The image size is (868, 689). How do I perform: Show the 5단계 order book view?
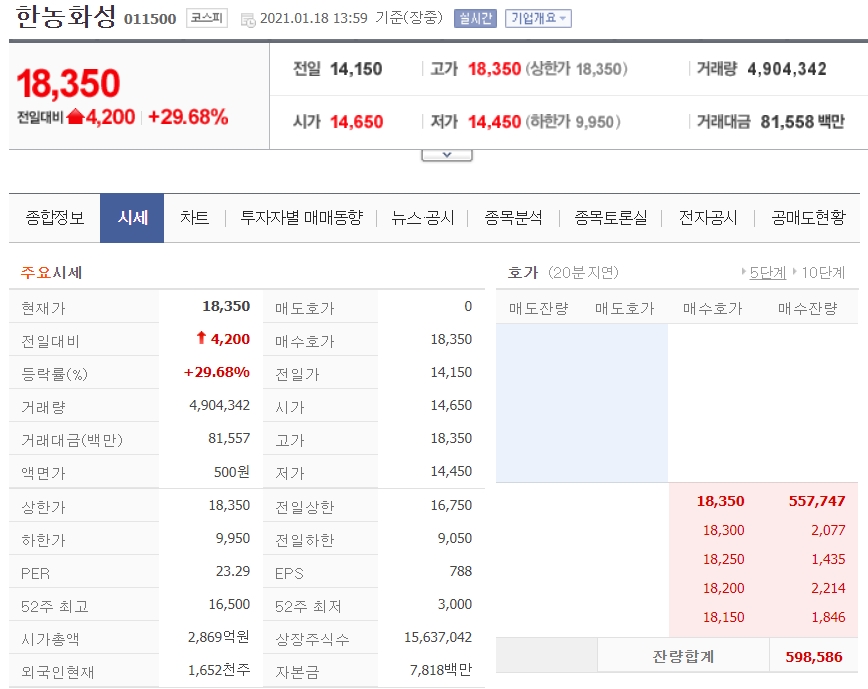767,272
